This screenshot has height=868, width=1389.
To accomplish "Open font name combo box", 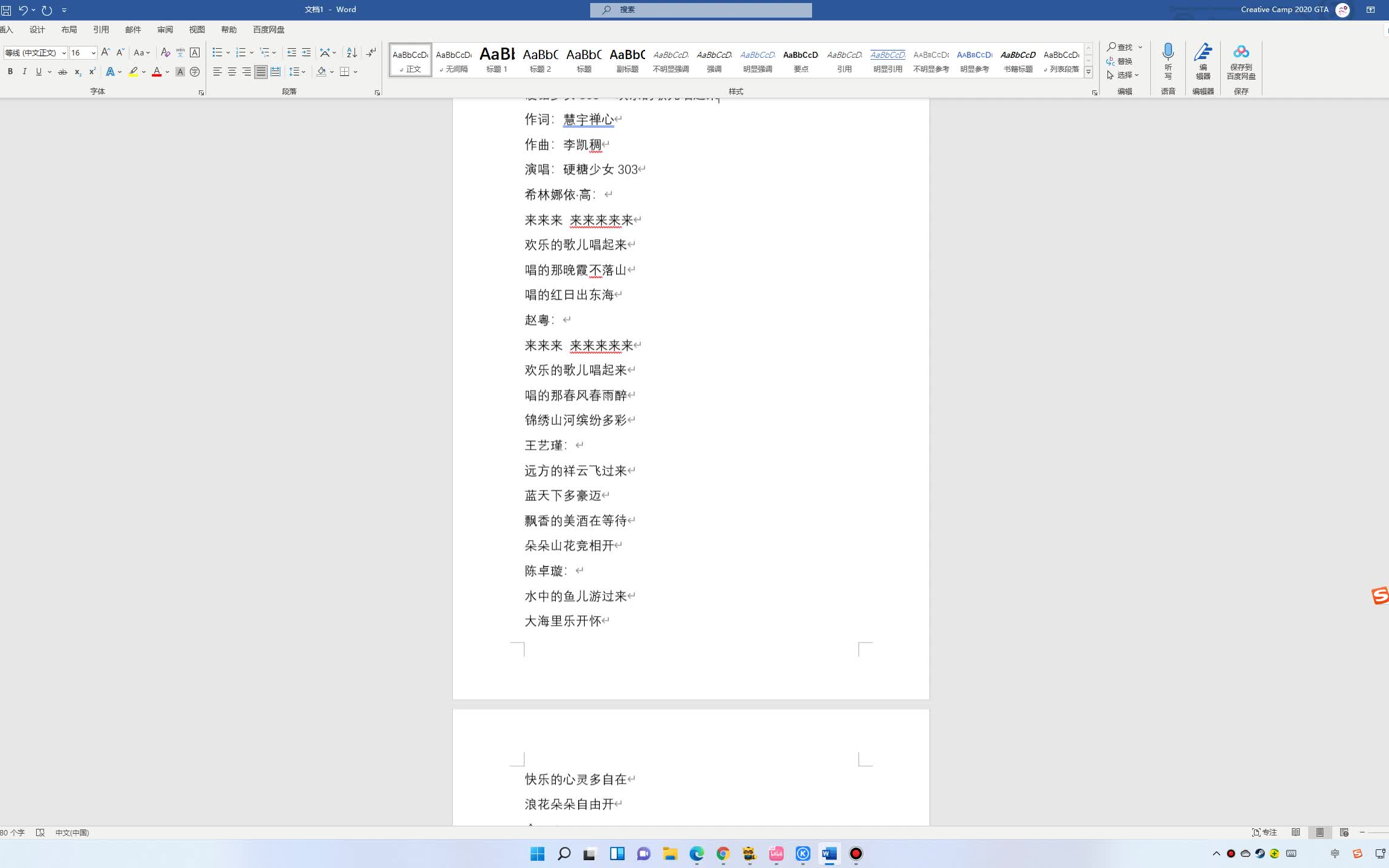I will [x=35, y=52].
